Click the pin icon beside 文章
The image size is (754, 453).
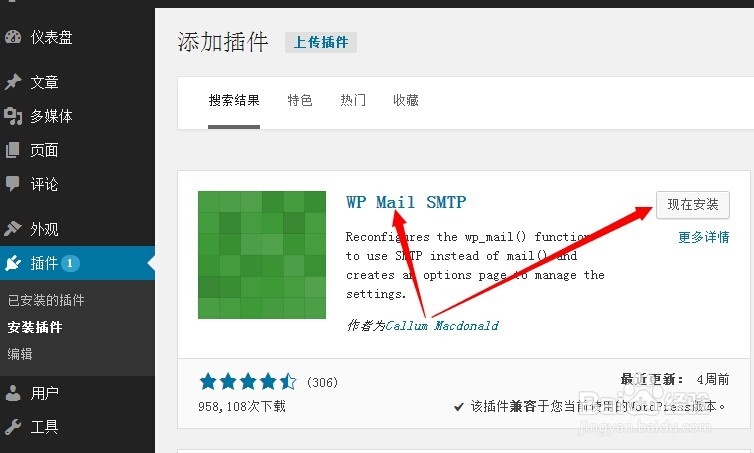[13, 82]
